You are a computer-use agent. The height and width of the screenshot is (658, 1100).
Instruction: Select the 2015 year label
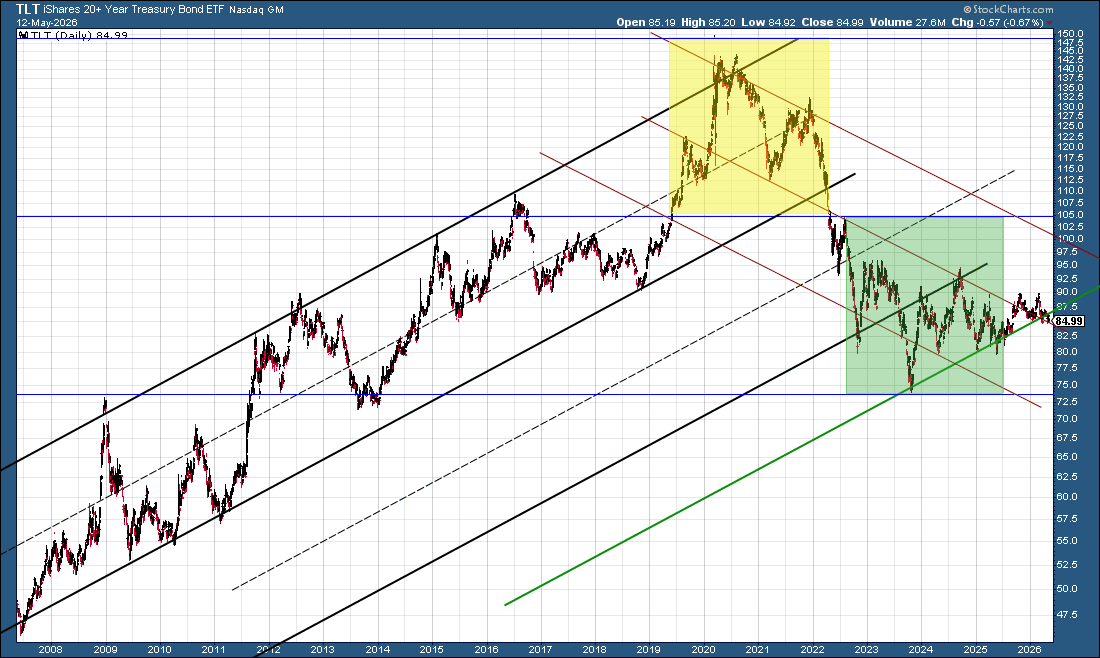point(431,650)
